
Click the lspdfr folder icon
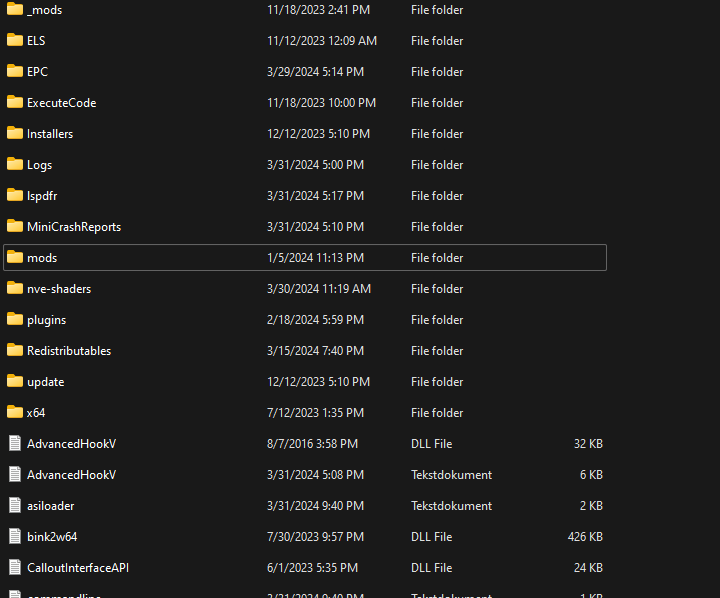point(14,196)
